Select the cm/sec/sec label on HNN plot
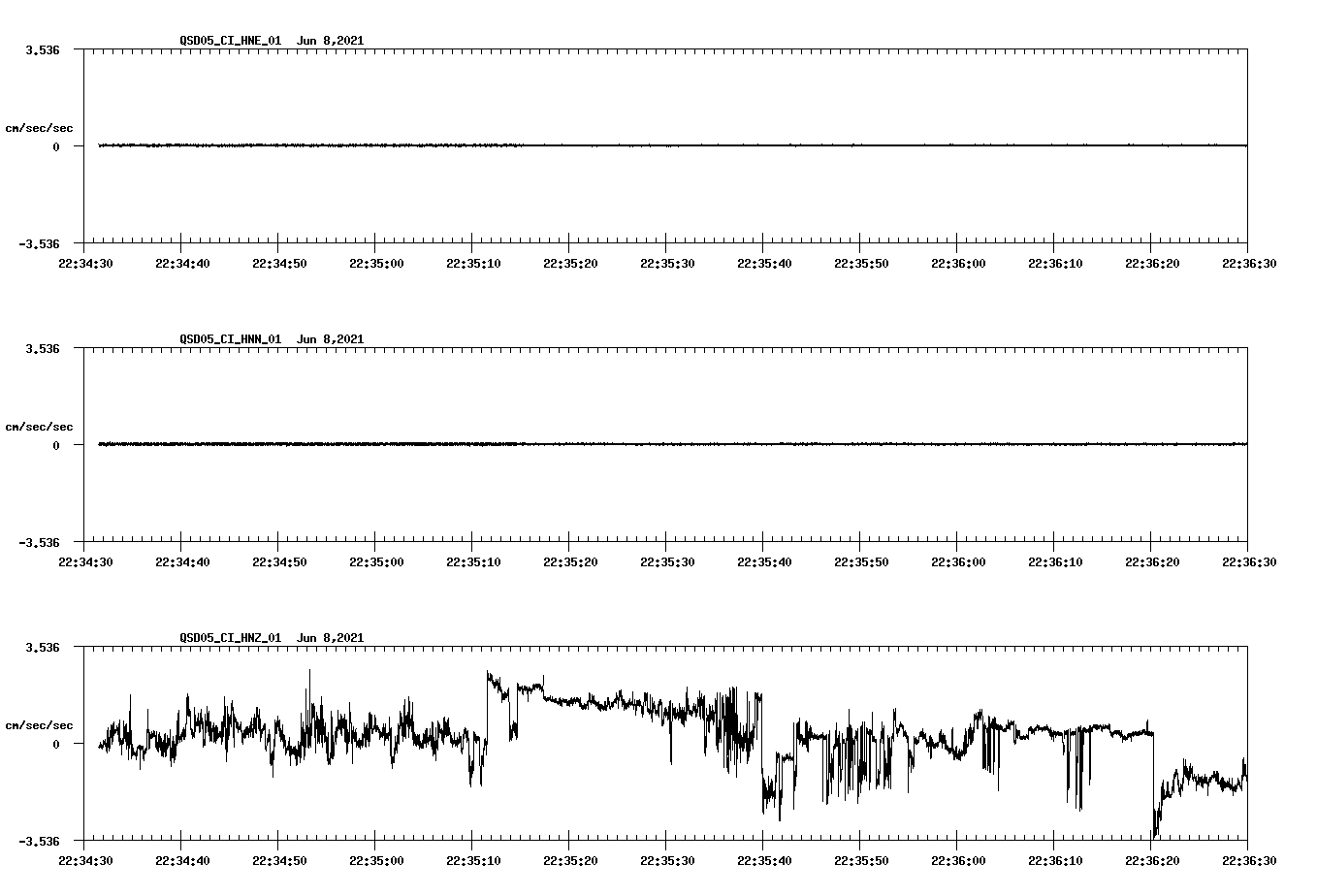 point(40,427)
